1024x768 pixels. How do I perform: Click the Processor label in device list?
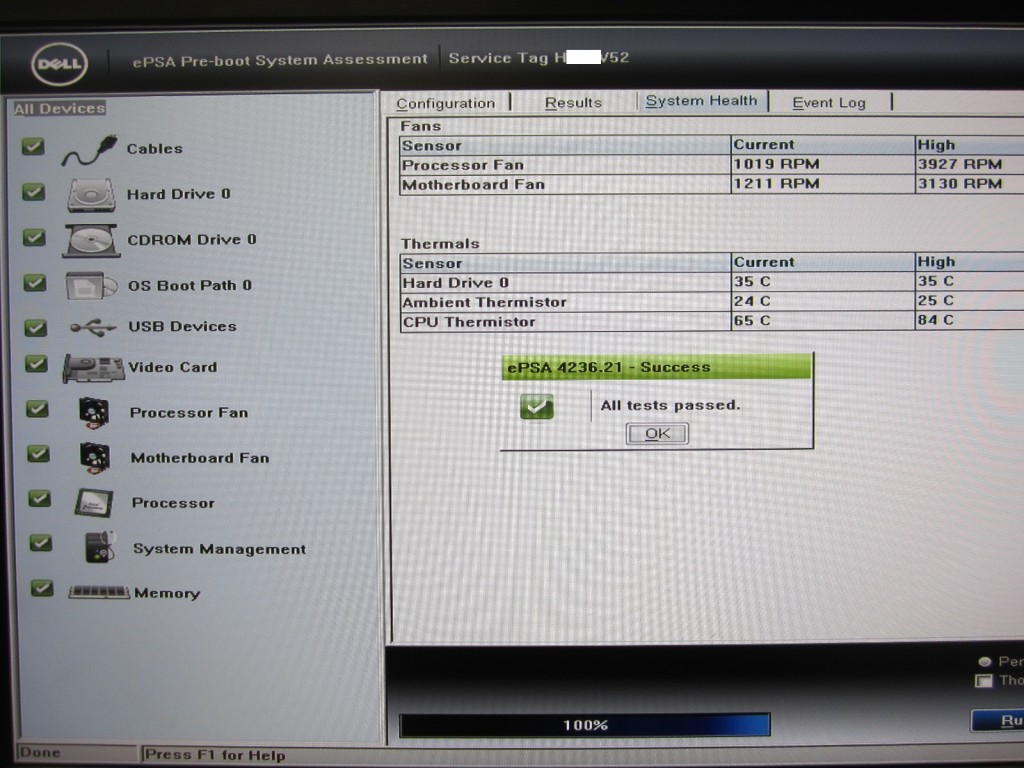(173, 503)
